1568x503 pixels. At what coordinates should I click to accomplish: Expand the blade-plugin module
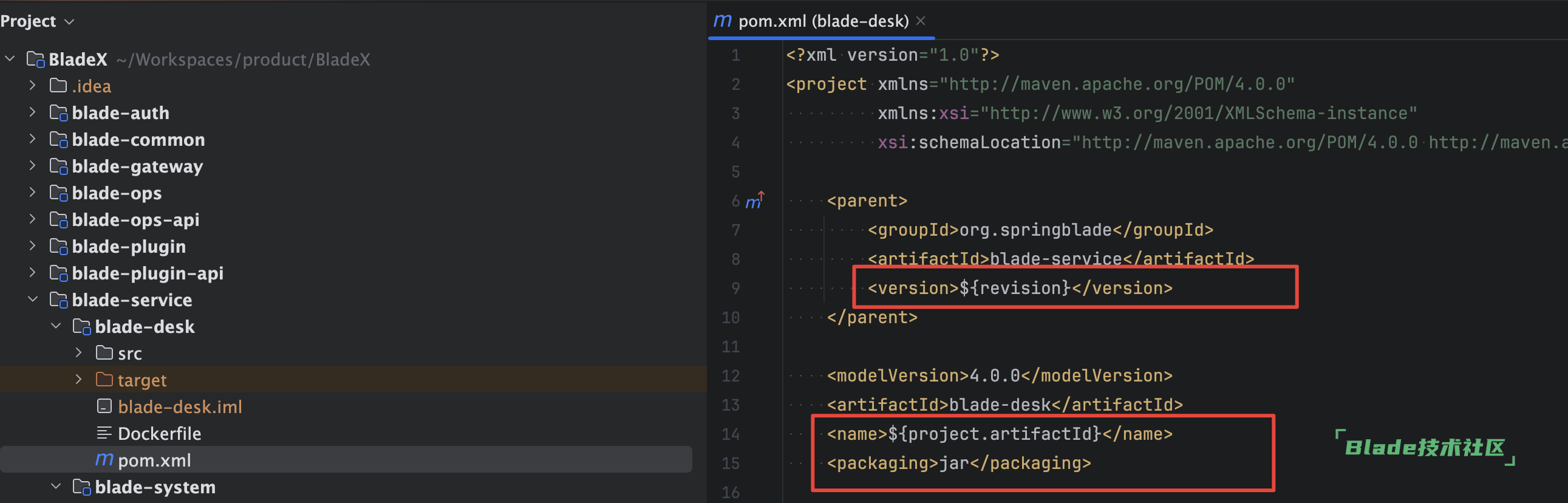32,246
